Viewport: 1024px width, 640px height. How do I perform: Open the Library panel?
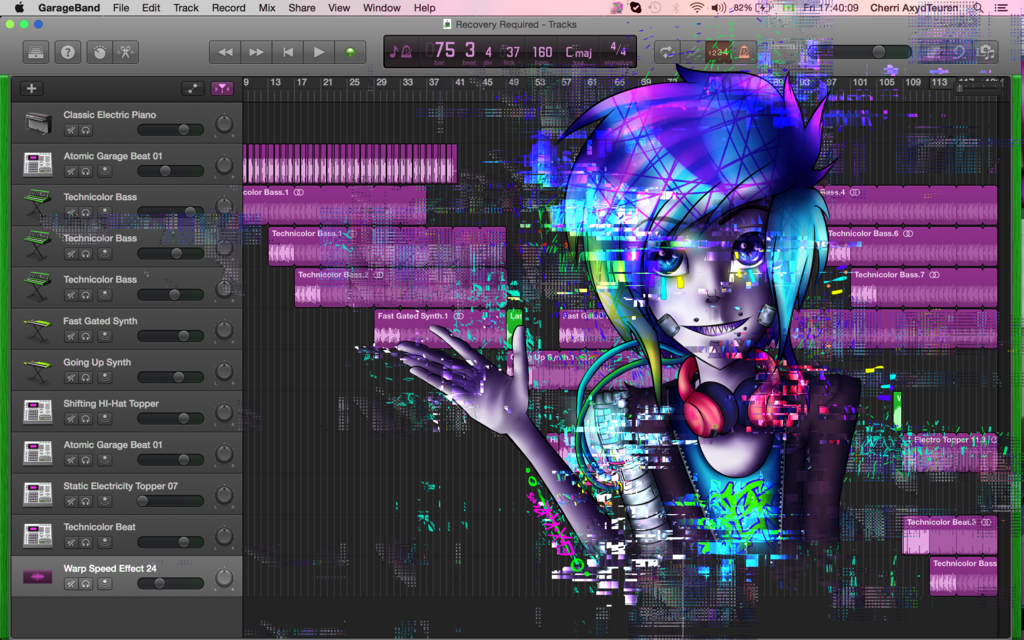[35, 52]
